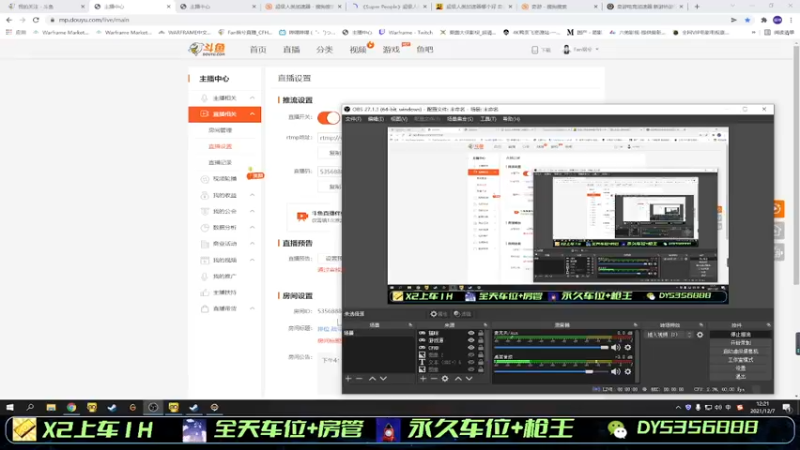Screen dimensions: 800x450
Task: Toggle visibility of the 文本 (GDI+) source
Action: click(471, 362)
